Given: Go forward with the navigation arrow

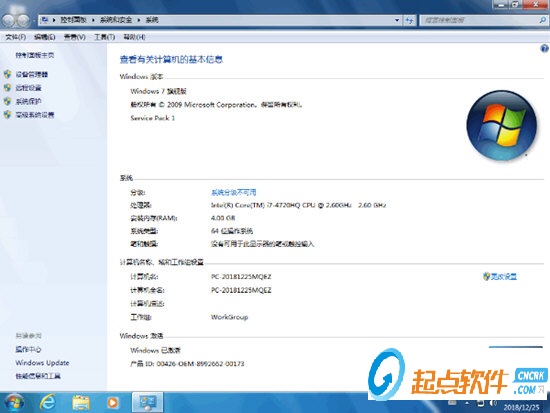Looking at the screenshot, I should (x=23, y=20).
